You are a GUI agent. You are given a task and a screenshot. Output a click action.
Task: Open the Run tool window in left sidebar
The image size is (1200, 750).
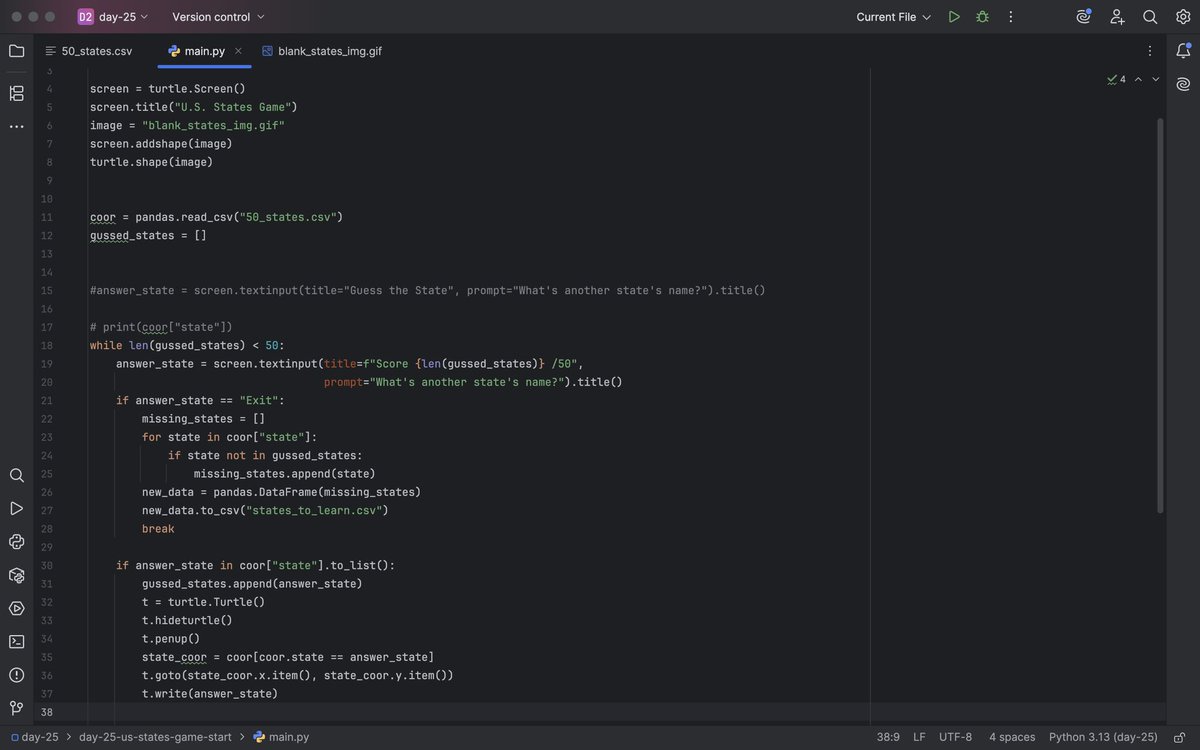point(16,508)
